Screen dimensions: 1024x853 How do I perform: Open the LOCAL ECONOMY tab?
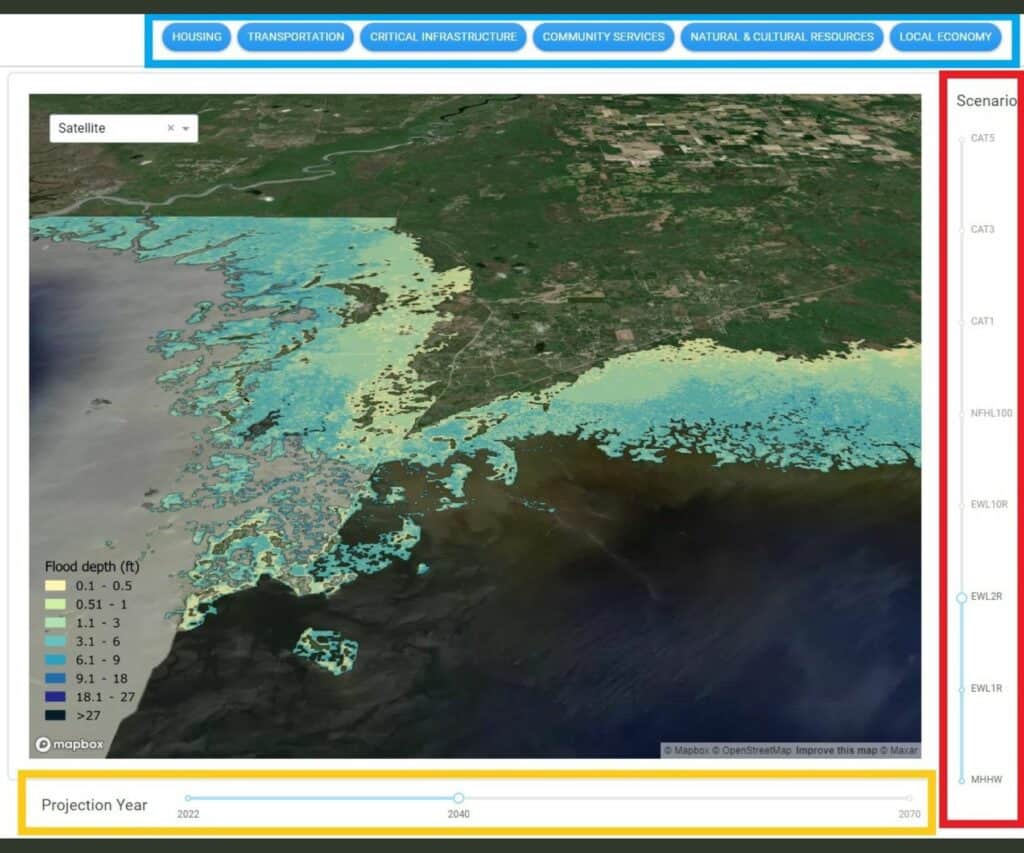[x=945, y=37]
